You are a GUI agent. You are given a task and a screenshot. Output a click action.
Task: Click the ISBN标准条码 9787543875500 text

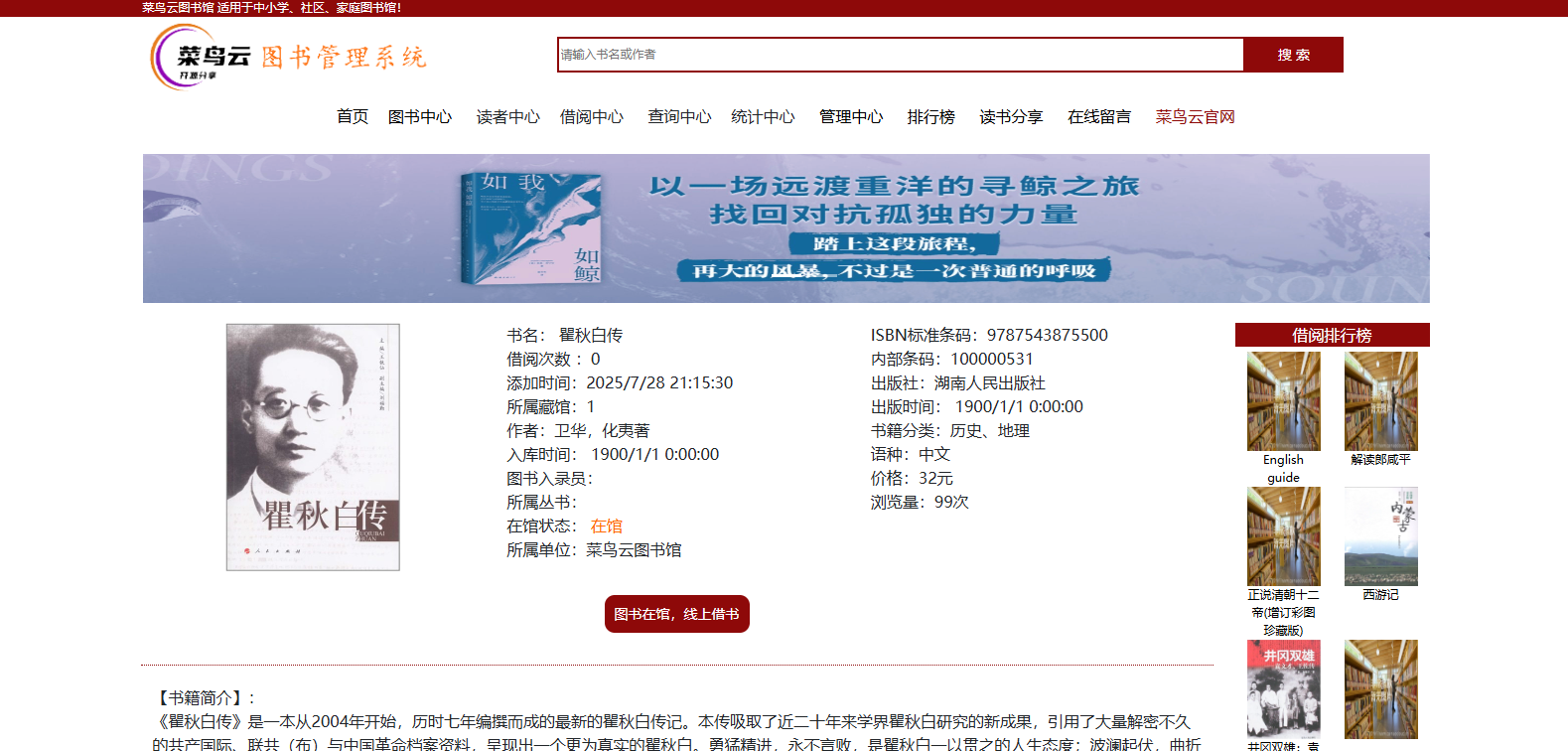point(989,336)
